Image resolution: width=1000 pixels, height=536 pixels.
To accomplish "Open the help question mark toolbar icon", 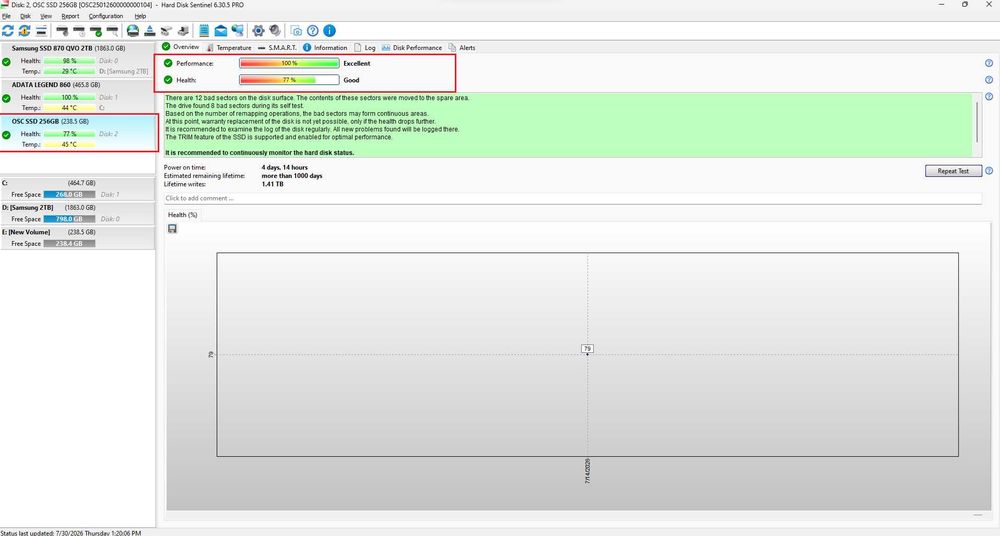I will 312,31.
